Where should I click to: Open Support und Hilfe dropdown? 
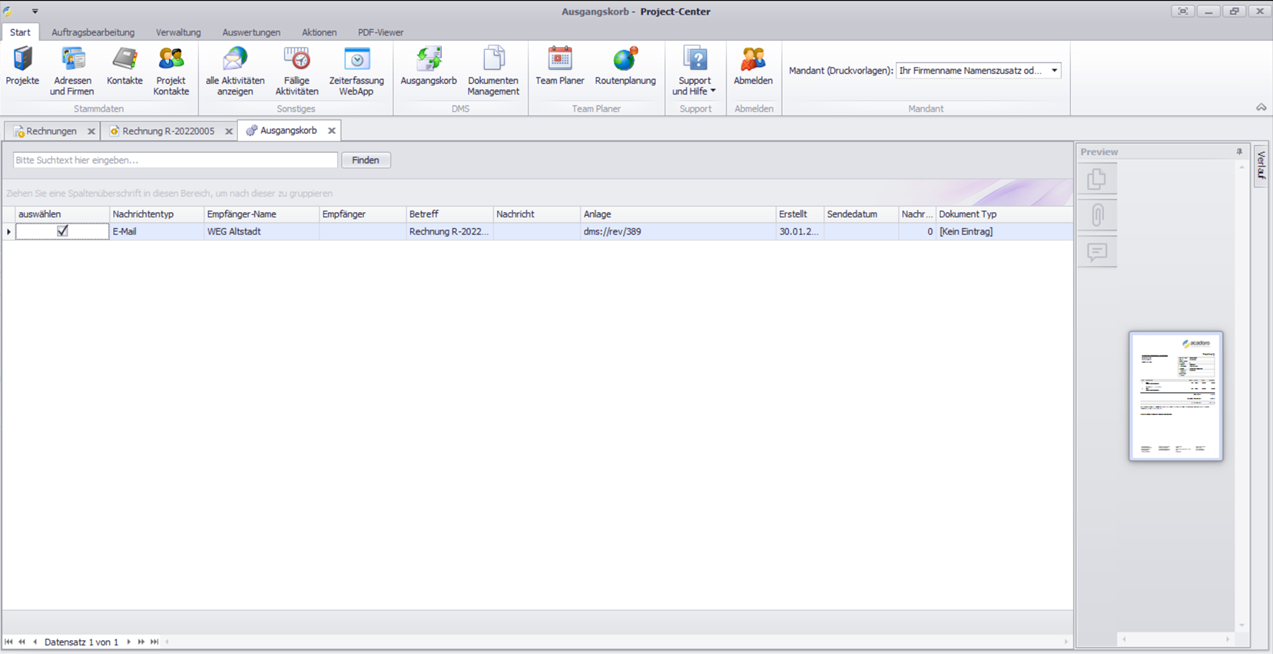694,70
